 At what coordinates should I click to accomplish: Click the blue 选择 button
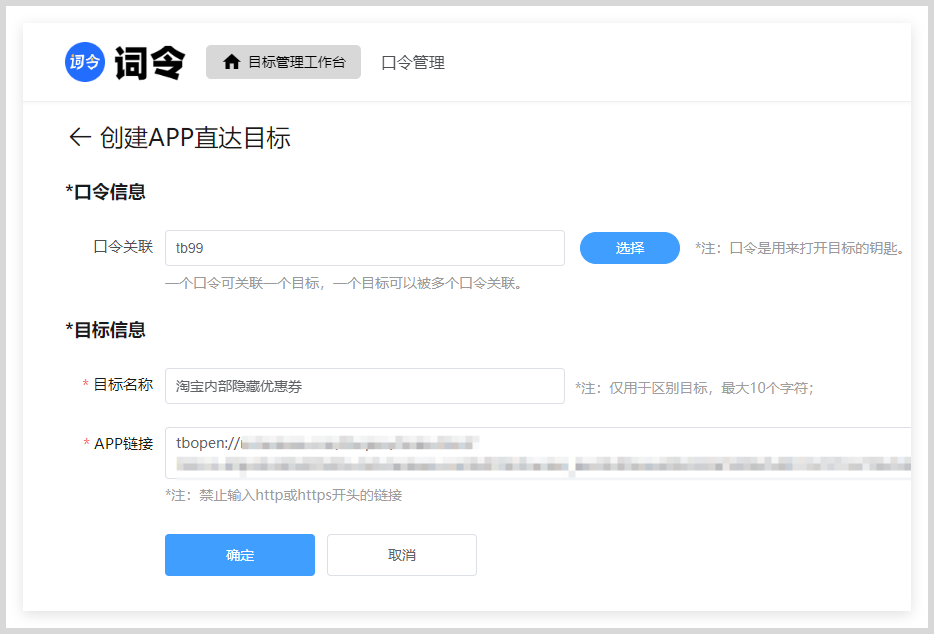pos(630,248)
